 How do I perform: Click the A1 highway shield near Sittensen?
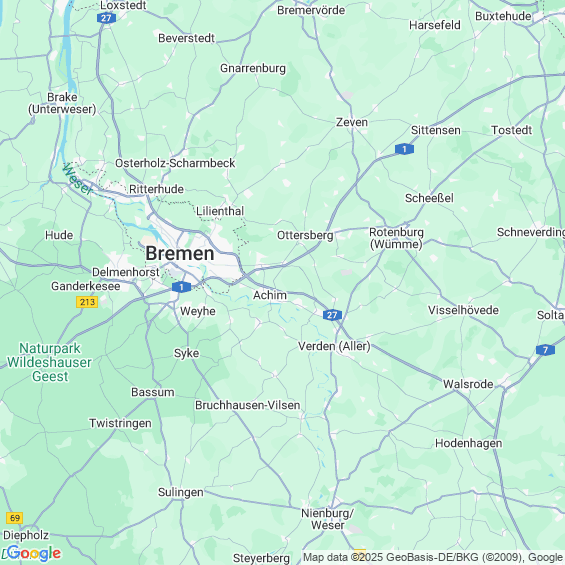[x=404, y=149]
